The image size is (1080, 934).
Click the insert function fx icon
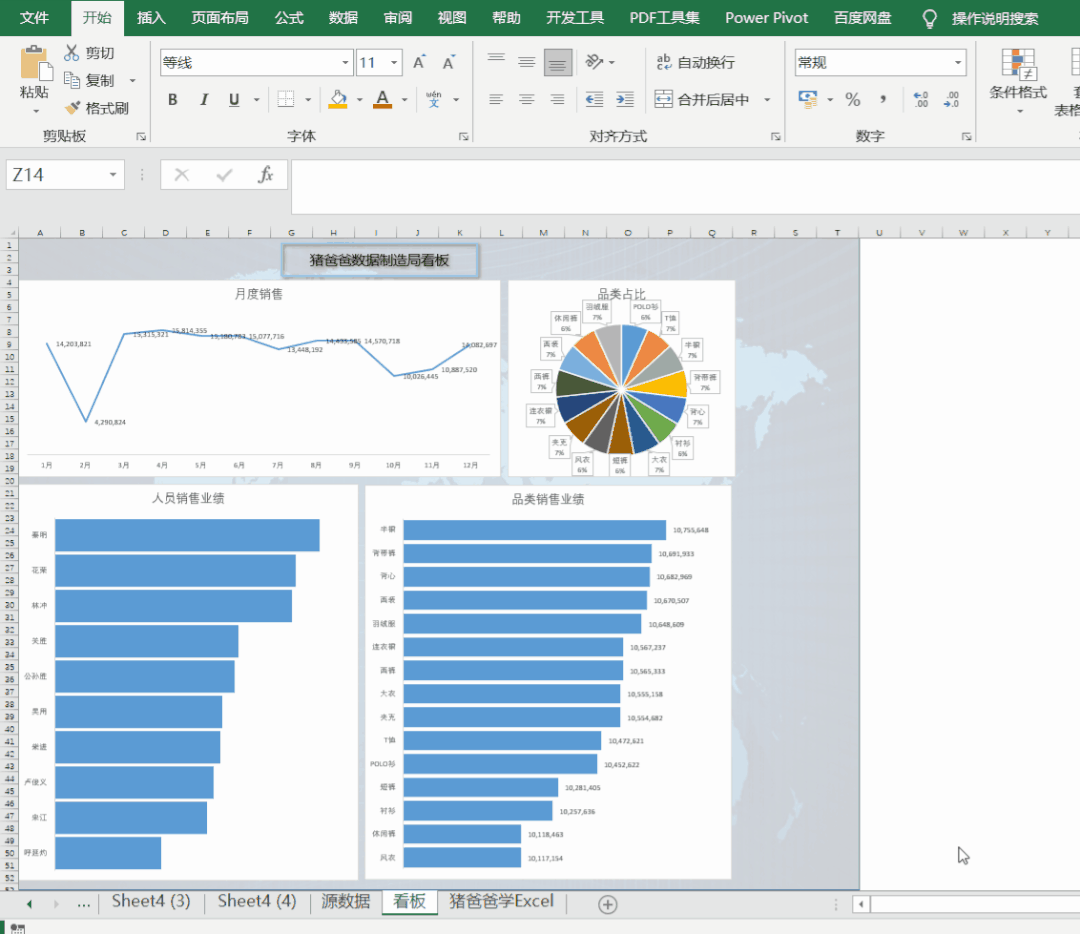265,175
